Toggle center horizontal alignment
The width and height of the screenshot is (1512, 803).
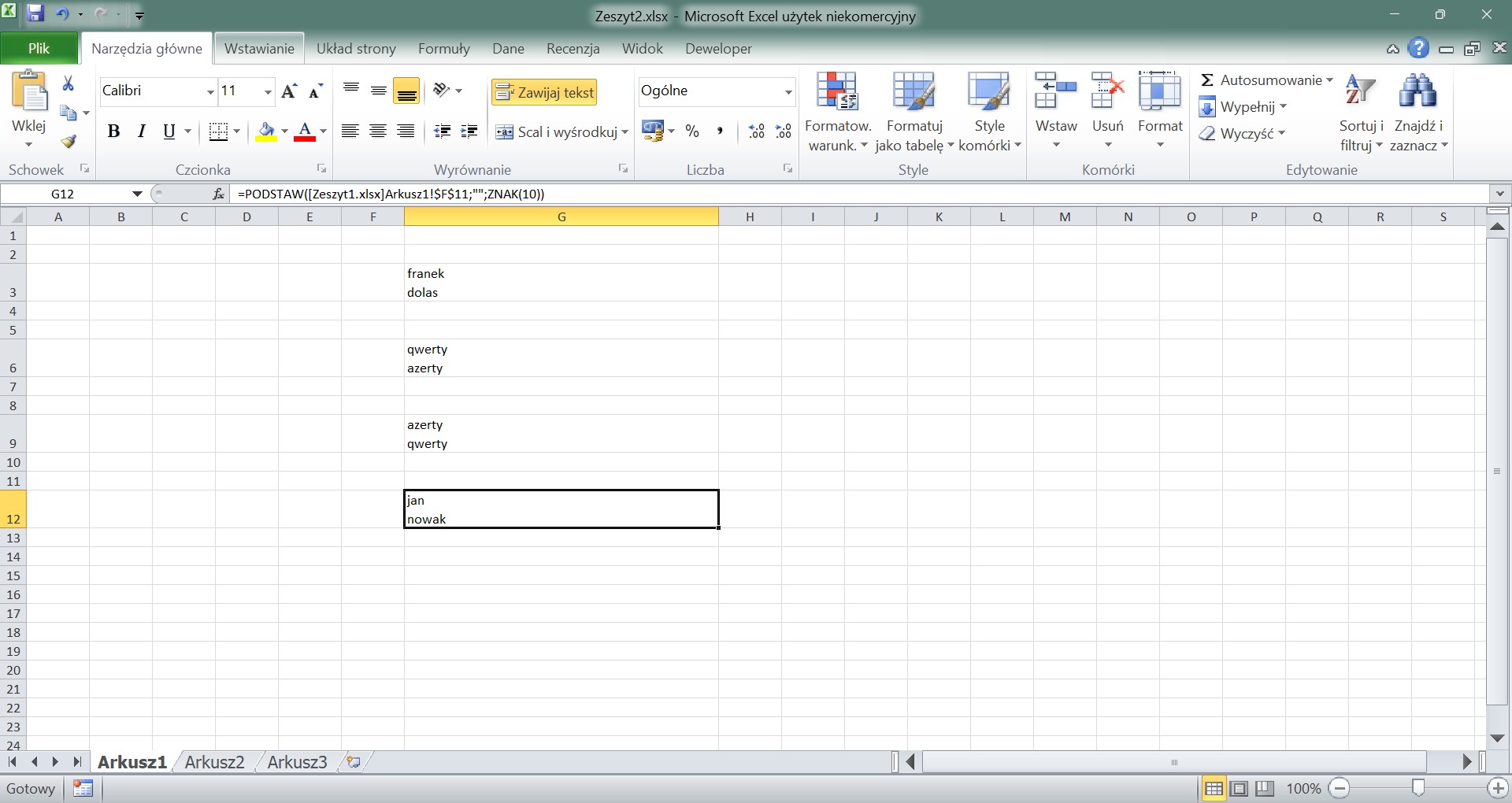tap(378, 131)
